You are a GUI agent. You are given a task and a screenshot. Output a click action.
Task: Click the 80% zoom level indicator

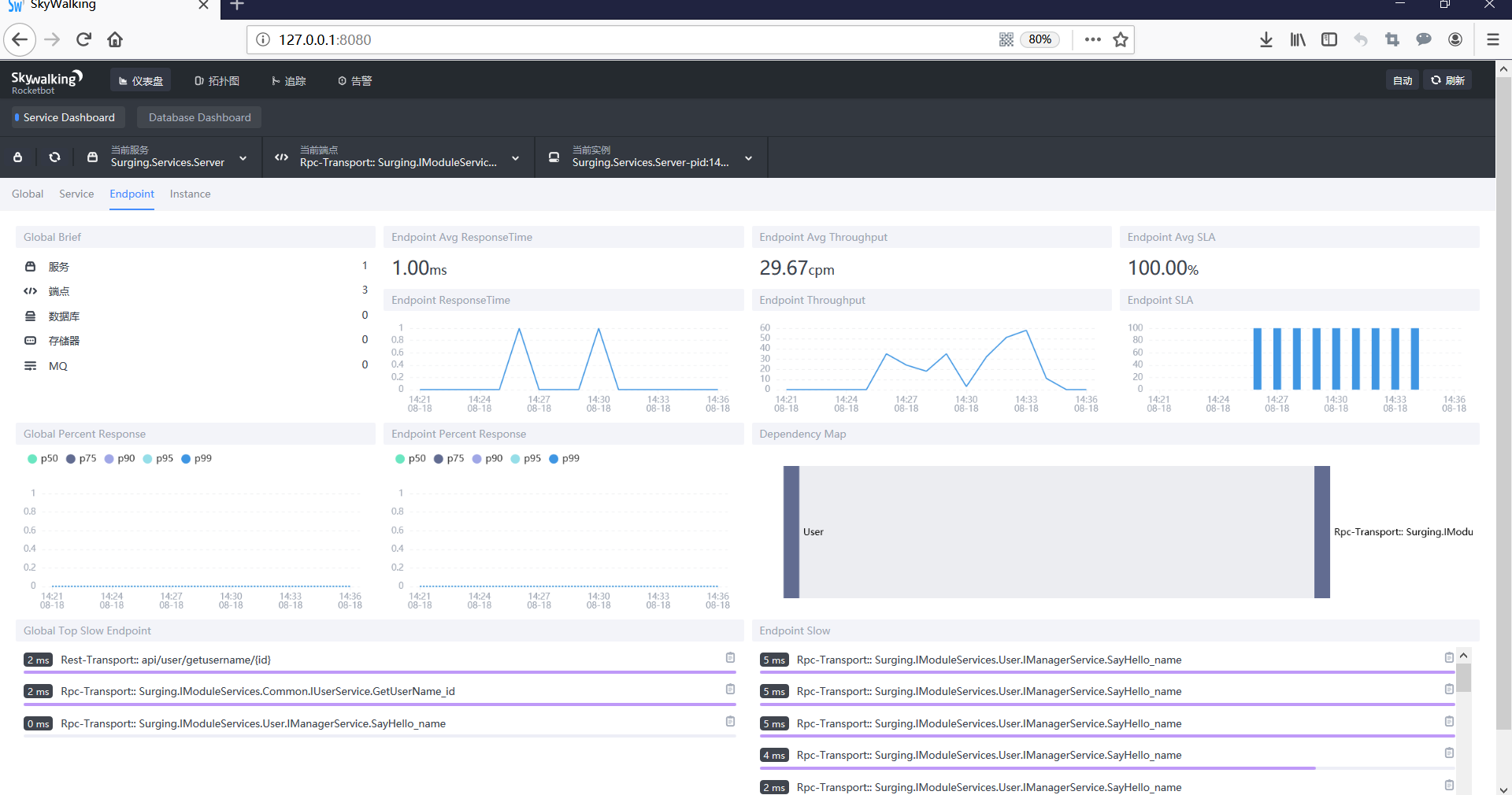[1039, 39]
